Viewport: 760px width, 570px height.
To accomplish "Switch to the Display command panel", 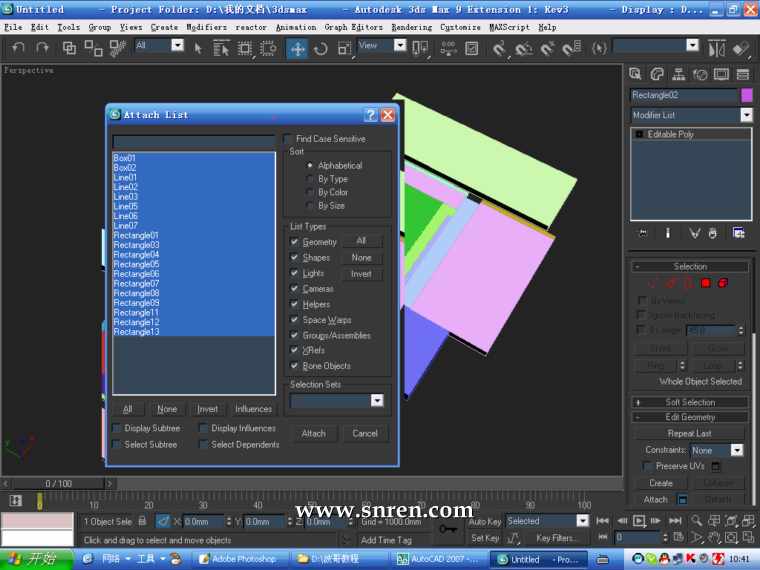I will pos(721,74).
